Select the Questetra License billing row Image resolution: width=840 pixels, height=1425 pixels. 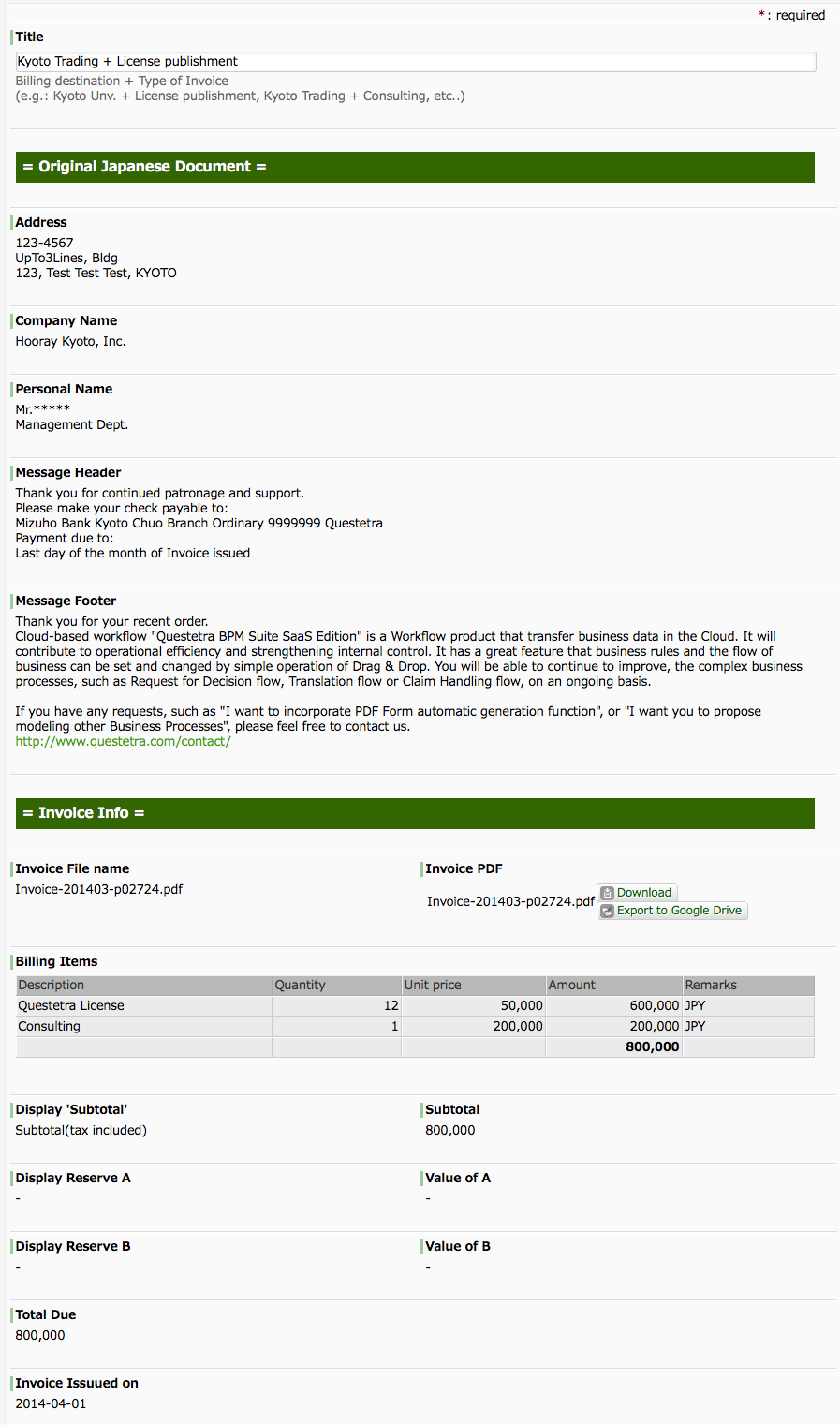coord(415,1004)
